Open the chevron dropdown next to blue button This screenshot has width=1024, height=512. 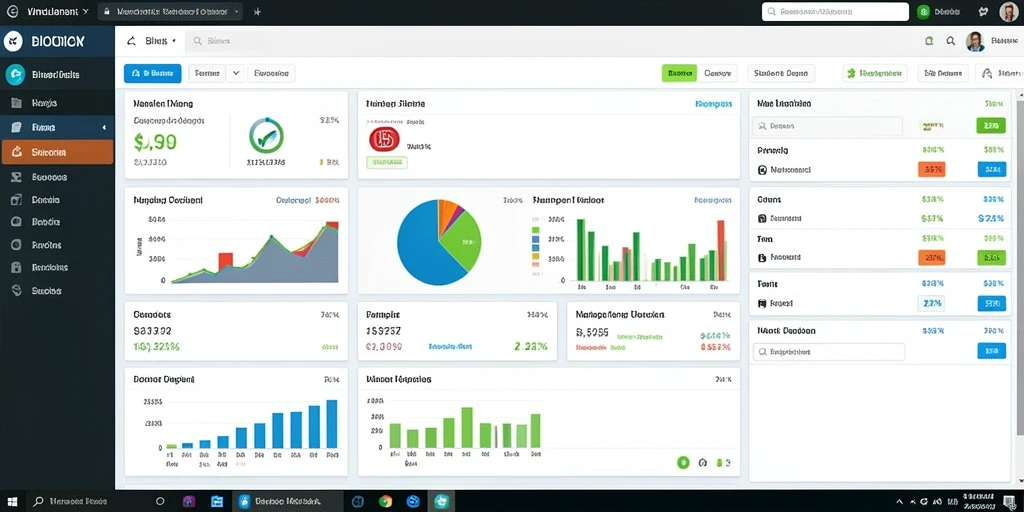click(236, 73)
